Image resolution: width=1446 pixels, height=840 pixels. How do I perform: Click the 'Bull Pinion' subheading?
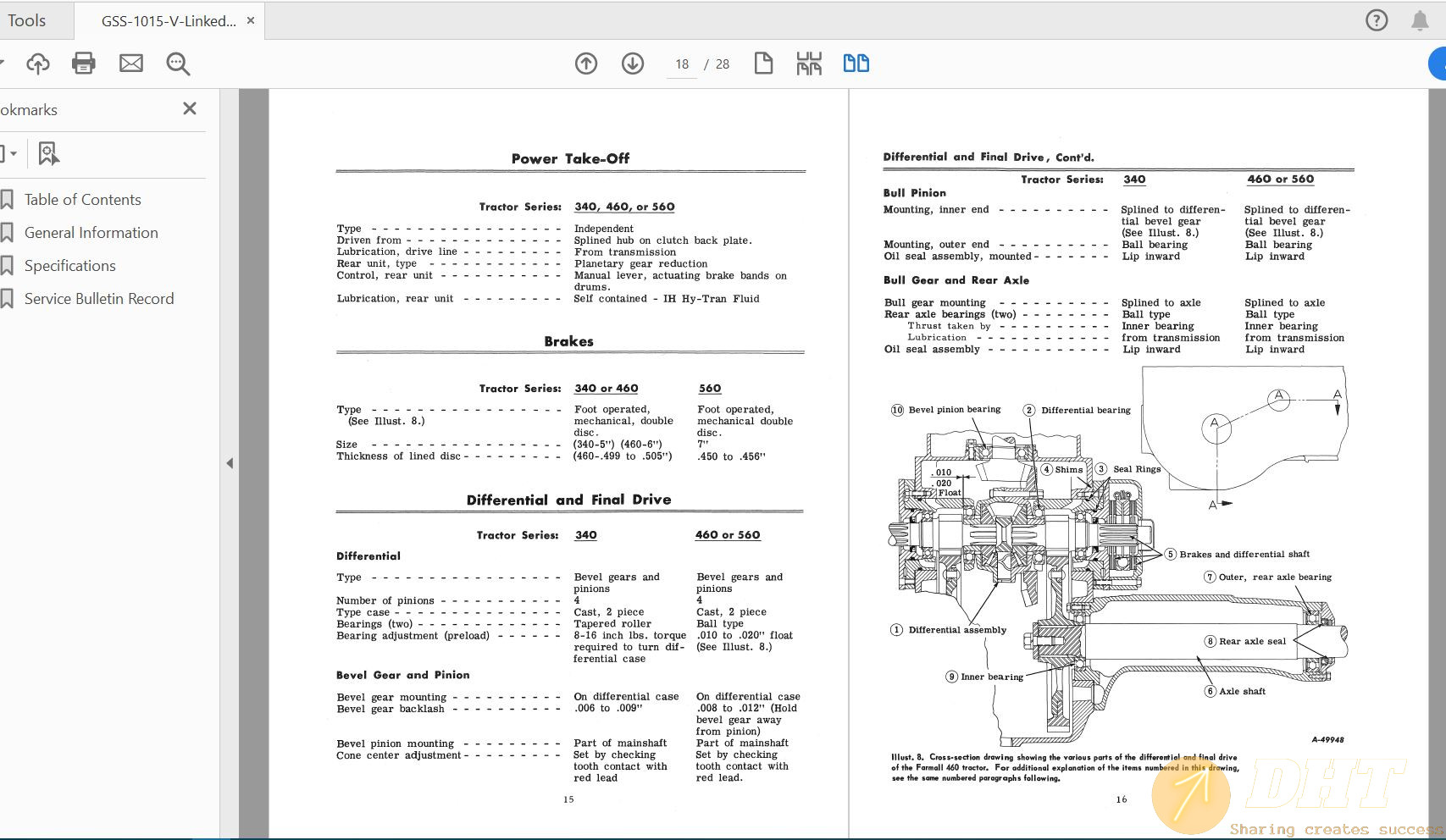coord(915,193)
